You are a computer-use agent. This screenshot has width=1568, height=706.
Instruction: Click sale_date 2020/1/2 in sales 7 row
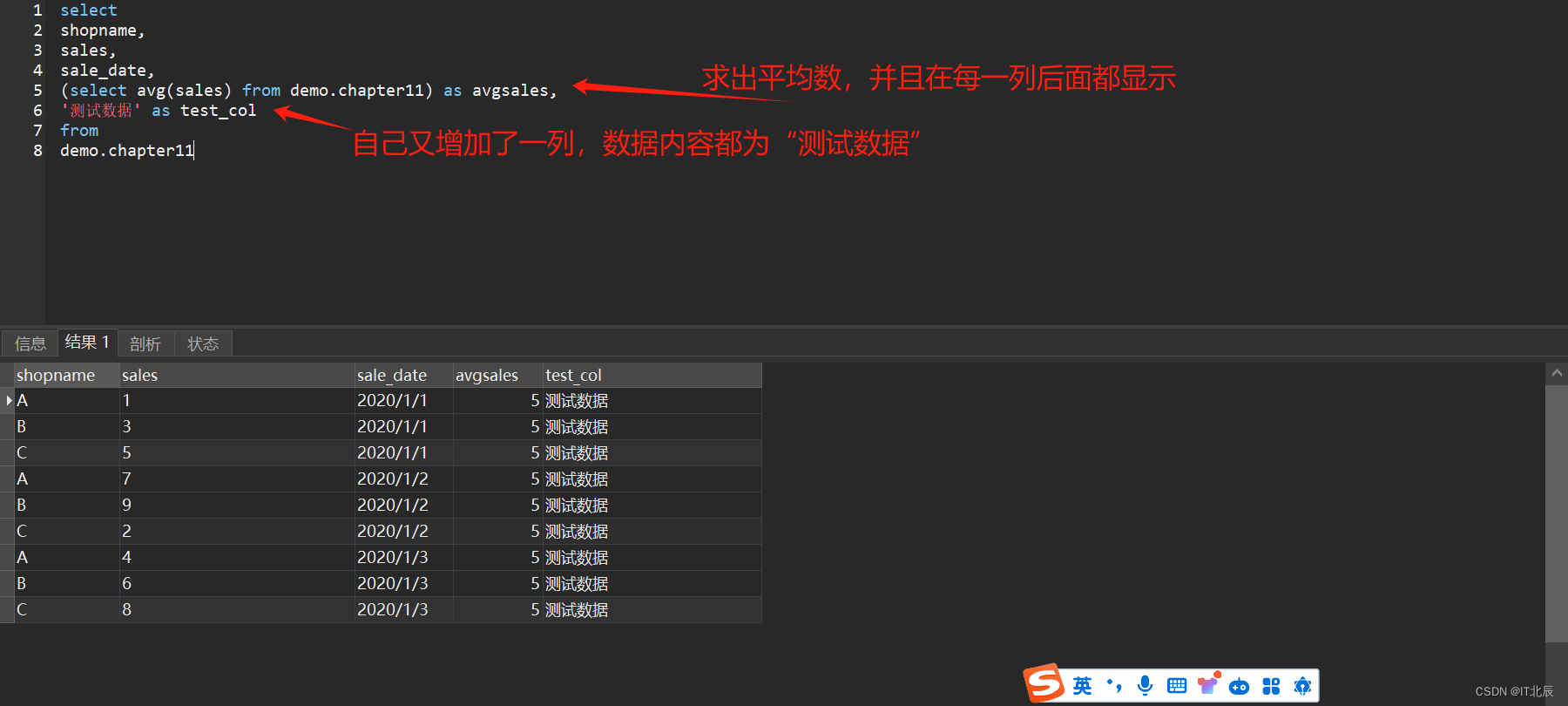pyautogui.click(x=404, y=479)
